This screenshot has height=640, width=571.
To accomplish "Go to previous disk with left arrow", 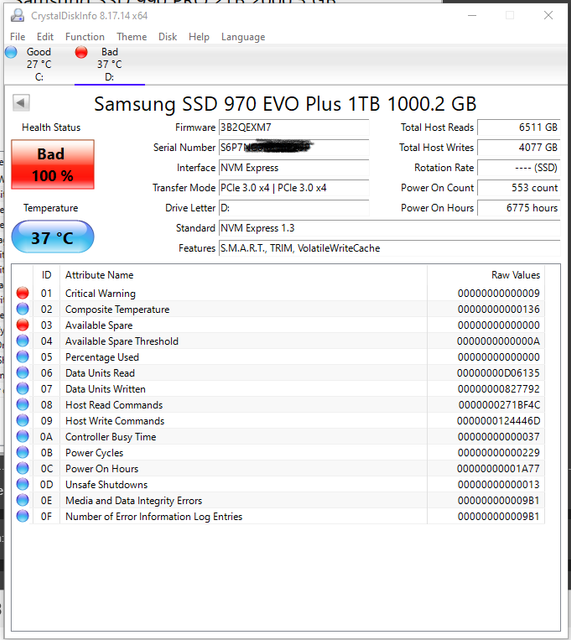I will coord(21,102).
